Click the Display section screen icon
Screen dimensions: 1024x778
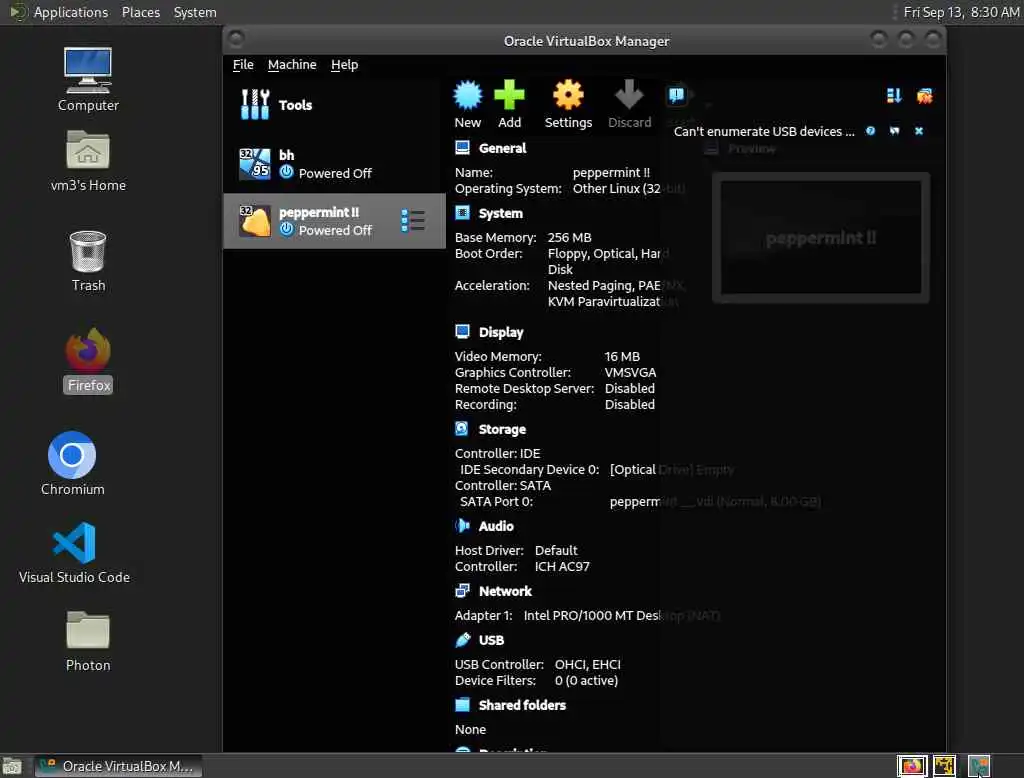tap(462, 332)
